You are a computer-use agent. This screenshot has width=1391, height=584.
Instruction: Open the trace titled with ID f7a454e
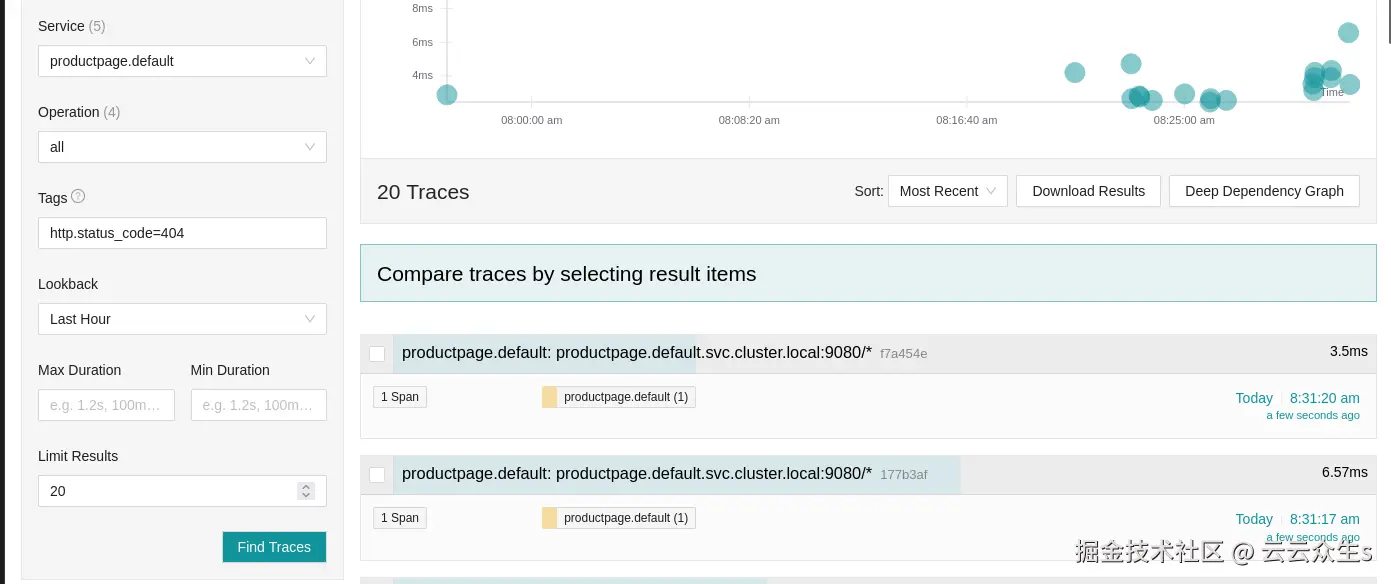[637, 352]
